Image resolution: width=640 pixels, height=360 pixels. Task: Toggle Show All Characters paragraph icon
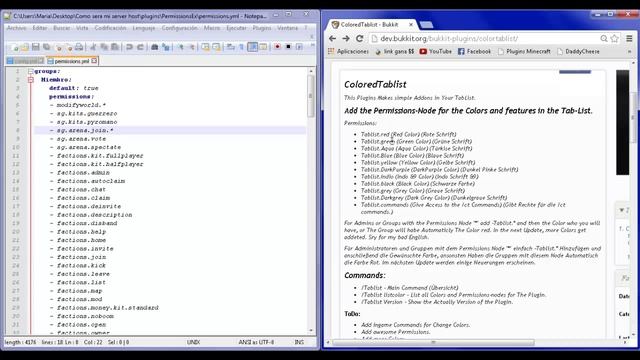[241, 47]
